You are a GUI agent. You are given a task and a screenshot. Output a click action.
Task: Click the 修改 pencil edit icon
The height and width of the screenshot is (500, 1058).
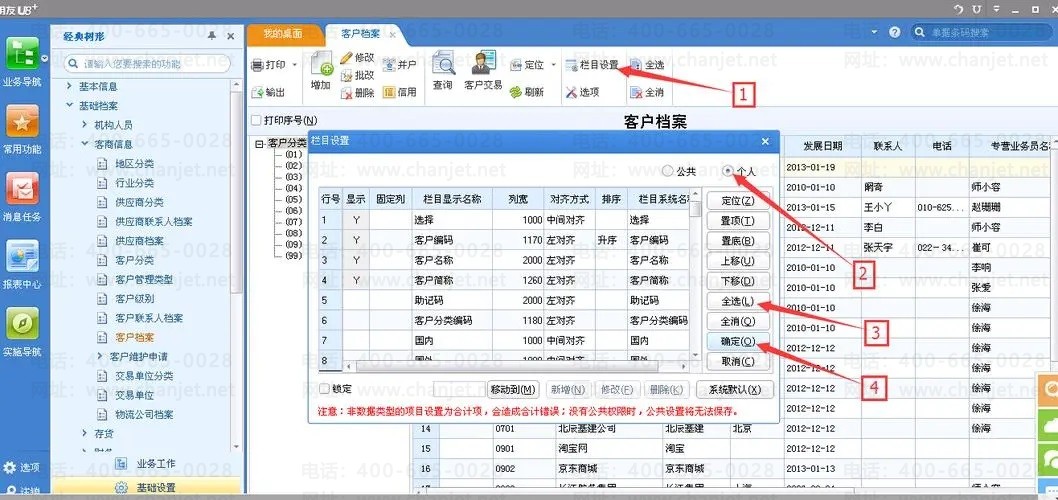tap(346, 58)
